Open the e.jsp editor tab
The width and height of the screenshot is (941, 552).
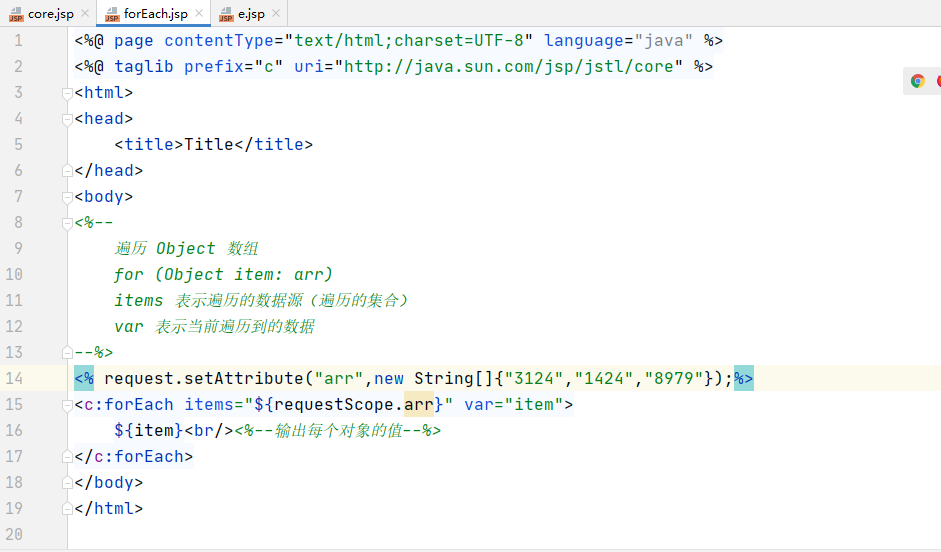[251, 13]
